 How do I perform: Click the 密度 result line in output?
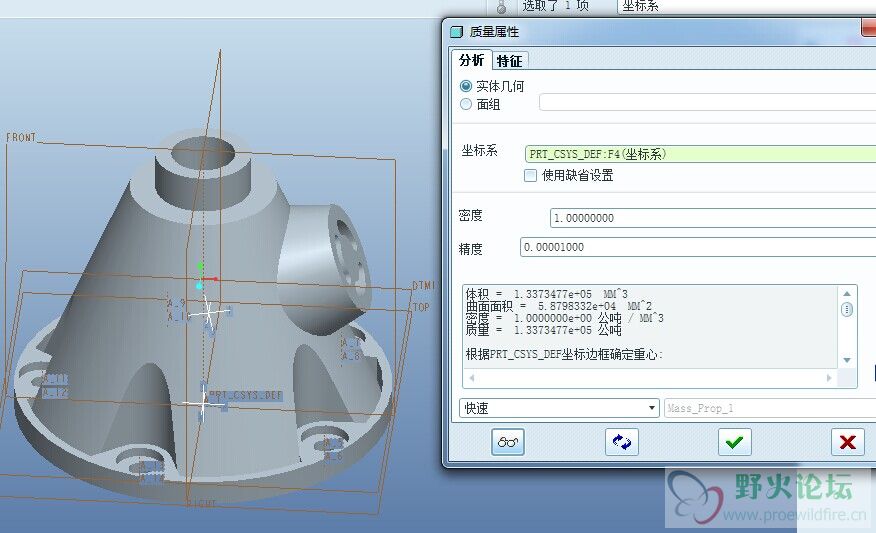point(564,318)
